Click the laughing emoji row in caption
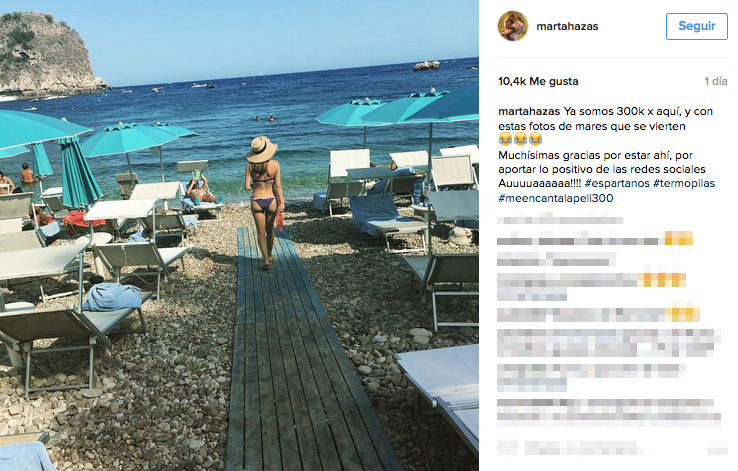This screenshot has height=471, width=738. point(520,139)
